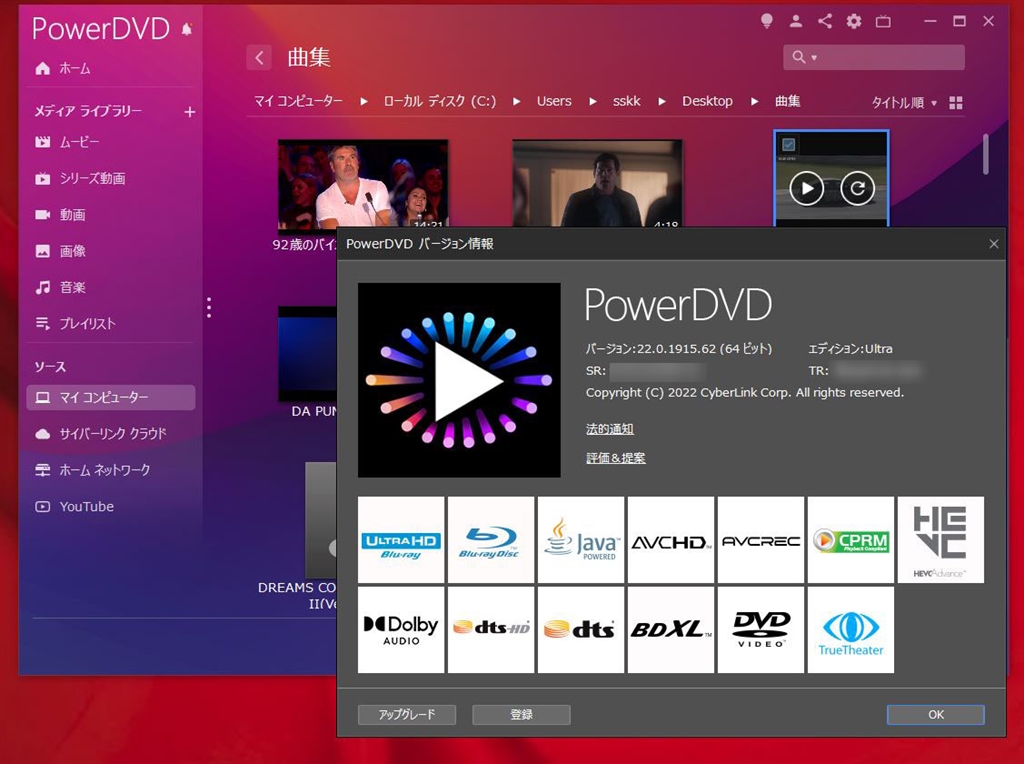The image size is (1024, 764).
Task: Open Desktop in the breadcrumb path
Action: click(x=707, y=101)
